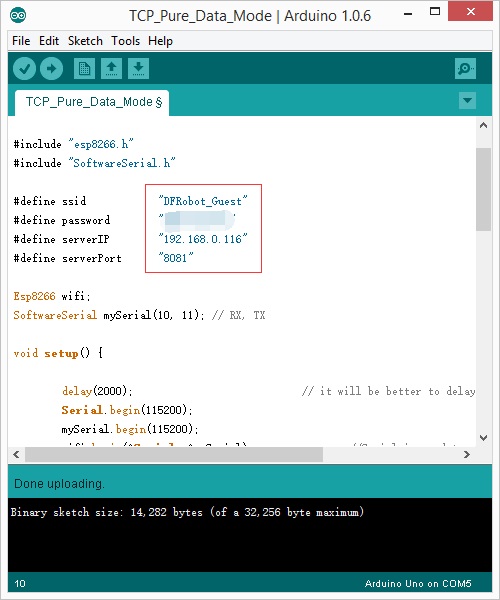The width and height of the screenshot is (500, 600).
Task: Click the delay(2000) statement
Action: pyautogui.click(x=97, y=391)
